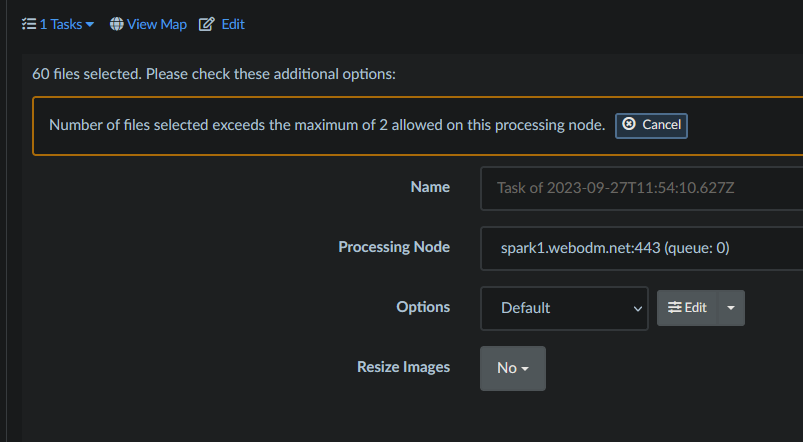Viewport: 803px width, 442px height.
Task: Click the circled X icon in Cancel
Action: 629,125
